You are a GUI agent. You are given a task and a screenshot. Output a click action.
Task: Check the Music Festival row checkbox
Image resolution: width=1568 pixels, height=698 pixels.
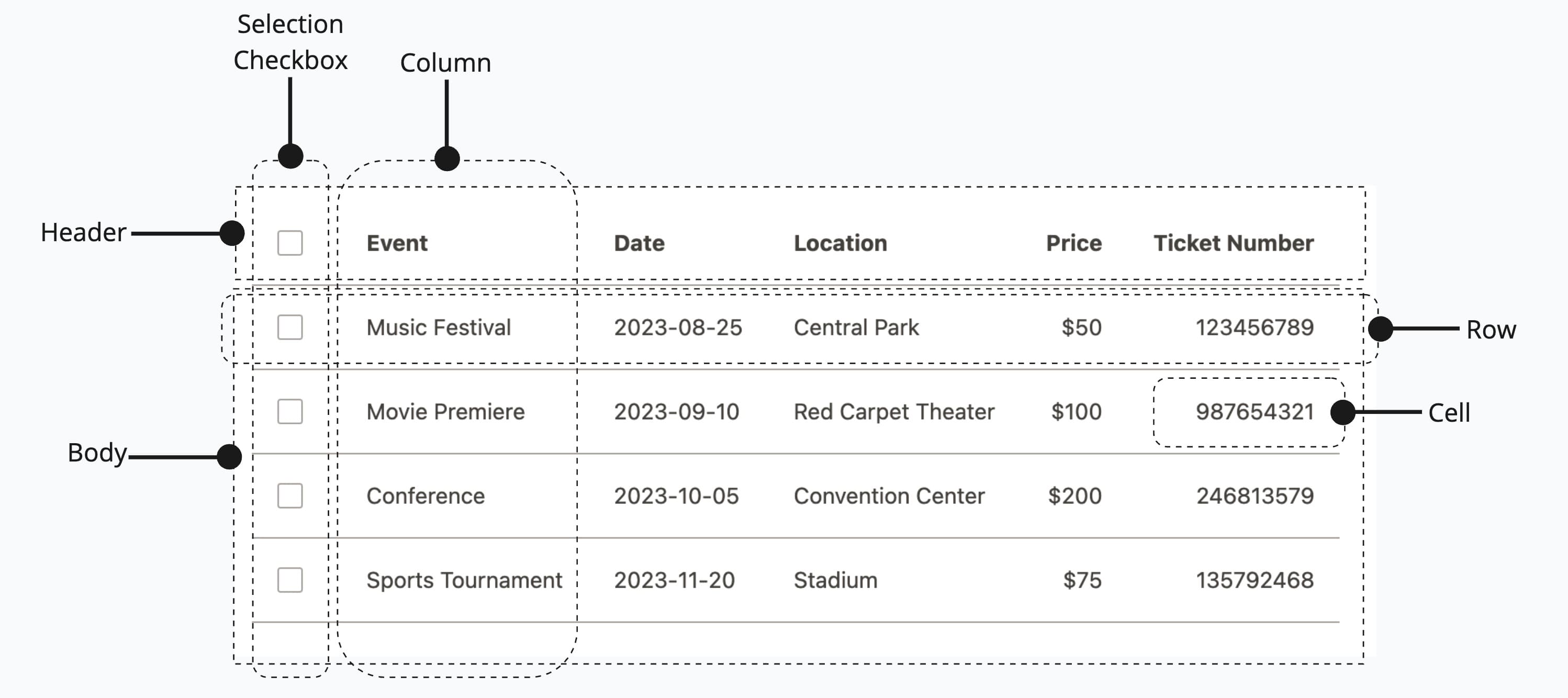290,328
